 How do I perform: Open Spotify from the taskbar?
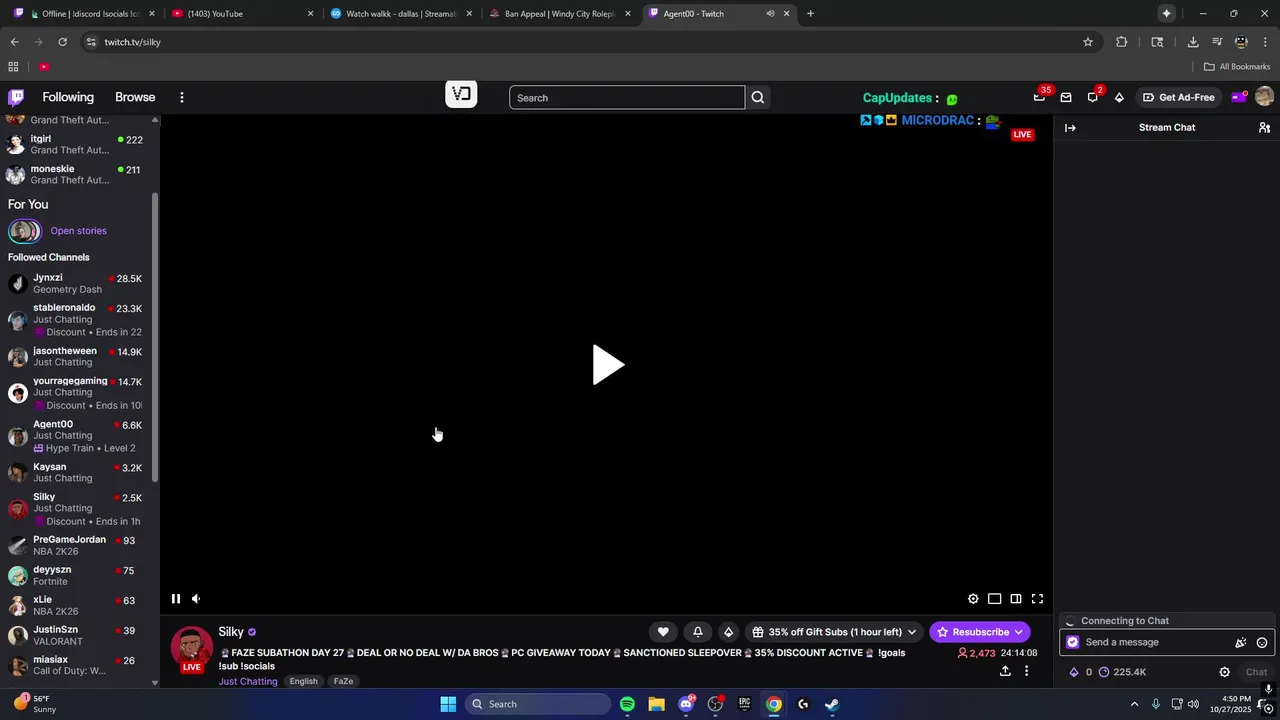627,704
